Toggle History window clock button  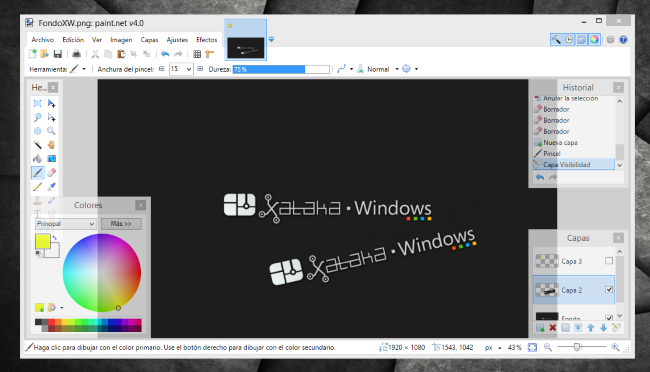[x=569, y=39]
